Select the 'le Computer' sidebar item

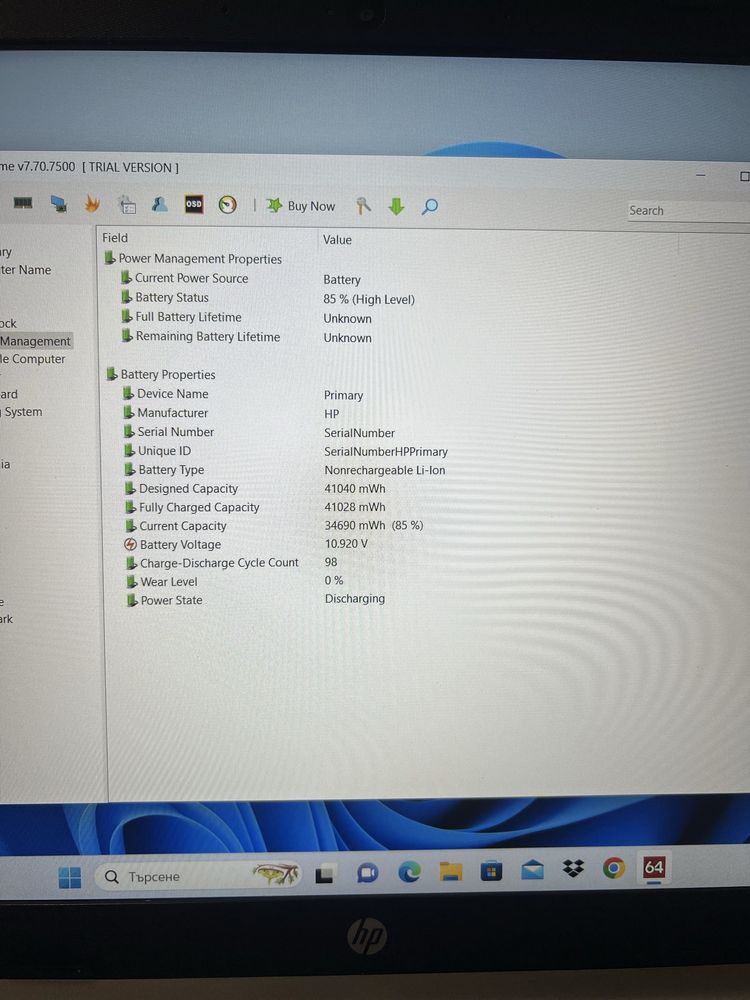[x=33, y=359]
